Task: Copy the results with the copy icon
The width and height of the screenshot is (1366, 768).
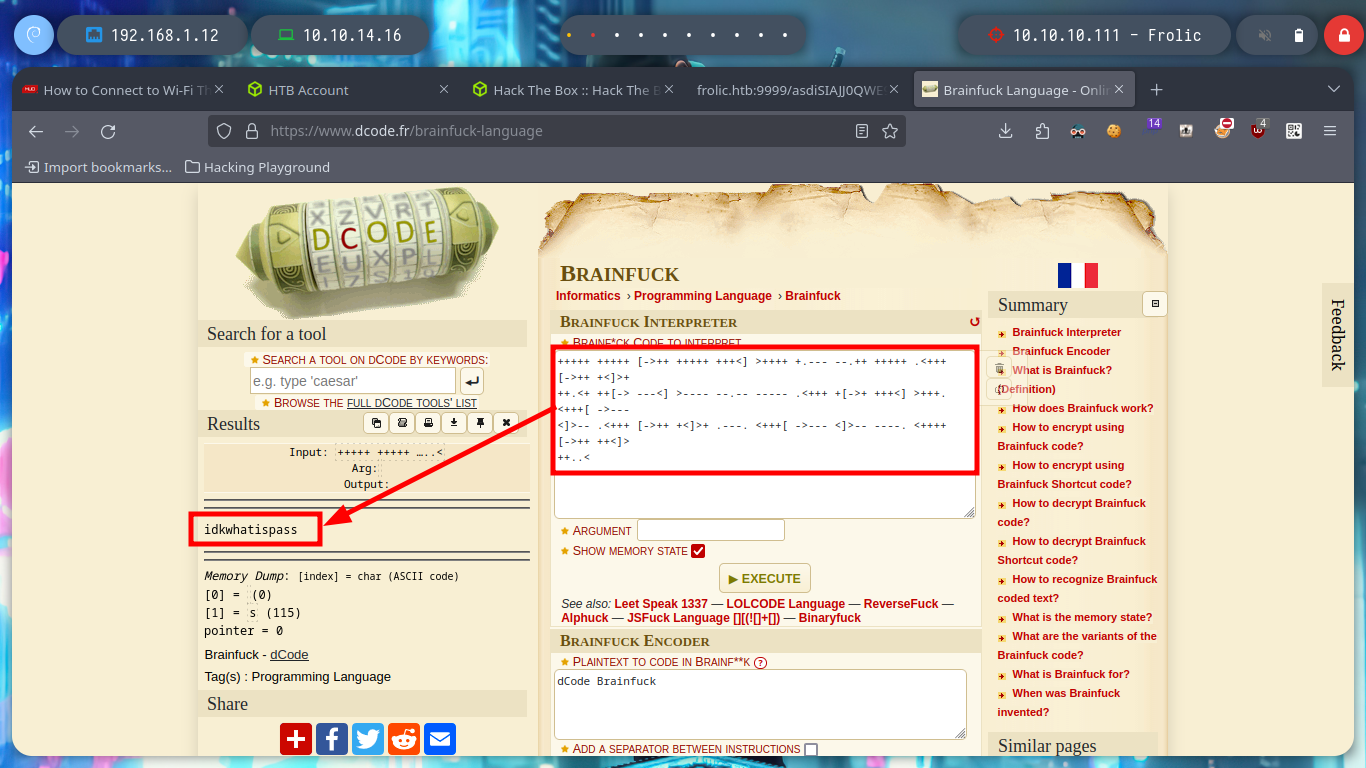Action: (376, 423)
